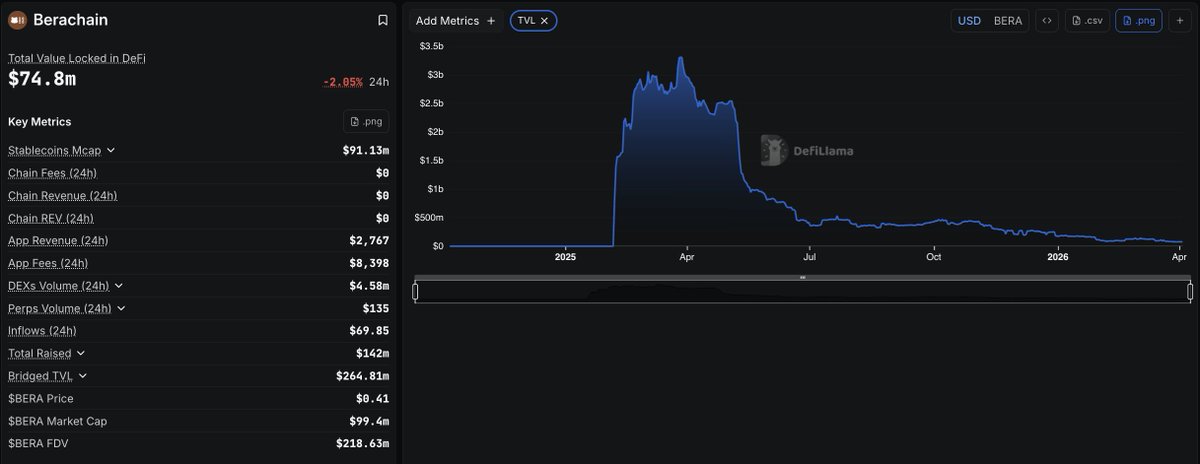Open the embed code icon button
The height and width of the screenshot is (464, 1200).
(x=1047, y=20)
